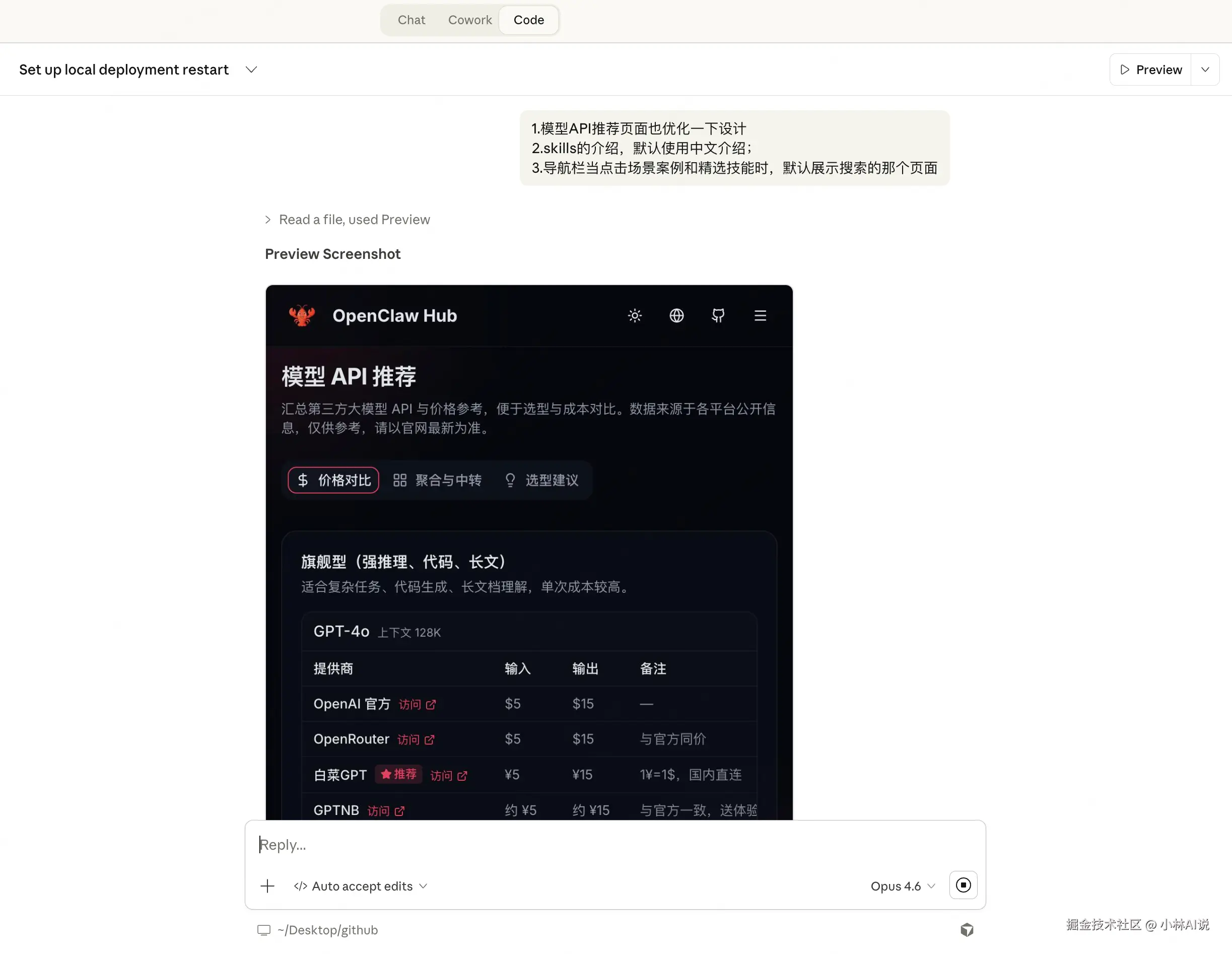Screen dimensions: 1232x954
Task: Click the cube icon below reply box
Action: point(966,930)
